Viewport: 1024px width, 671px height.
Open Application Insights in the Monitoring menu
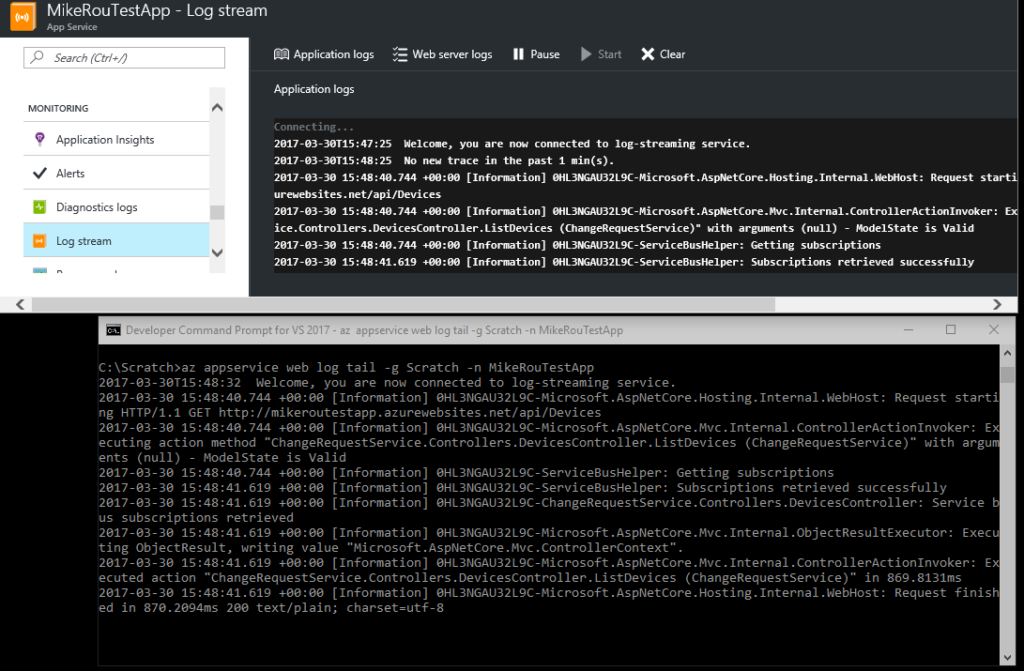click(116, 139)
